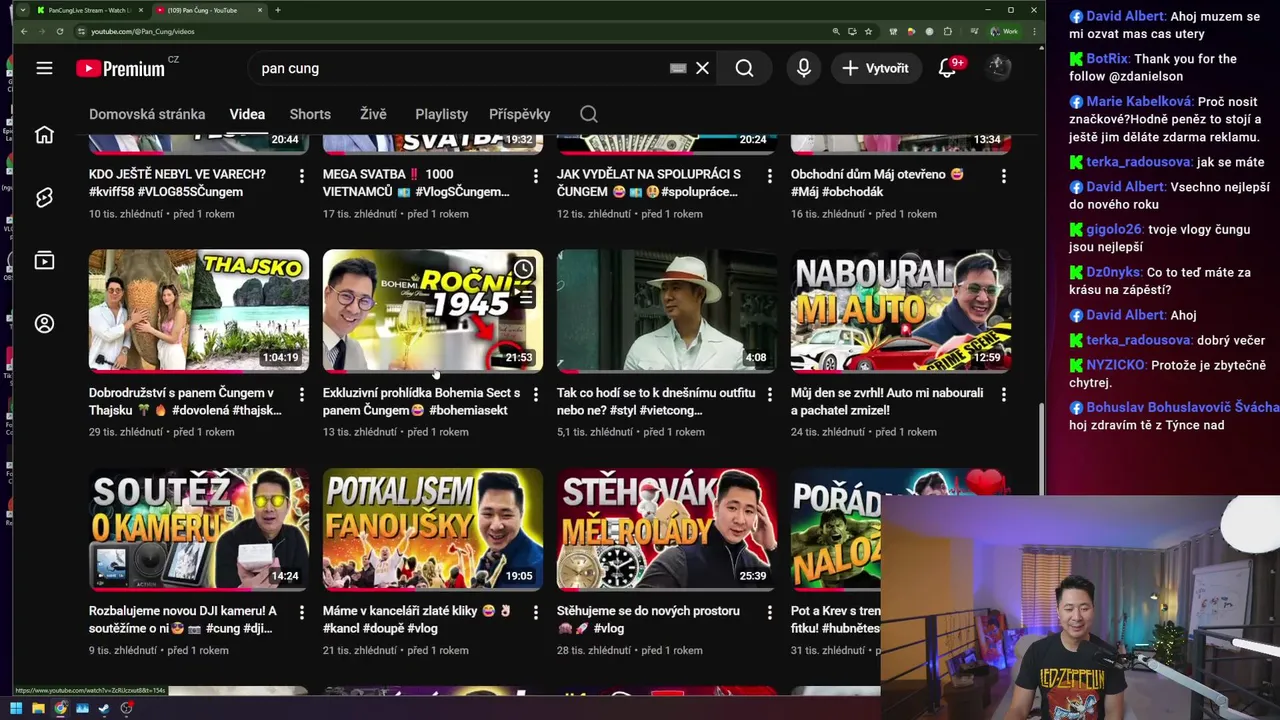Open the MEGA SVATBA 1000 VIETNAMCŮ title

coord(416,182)
